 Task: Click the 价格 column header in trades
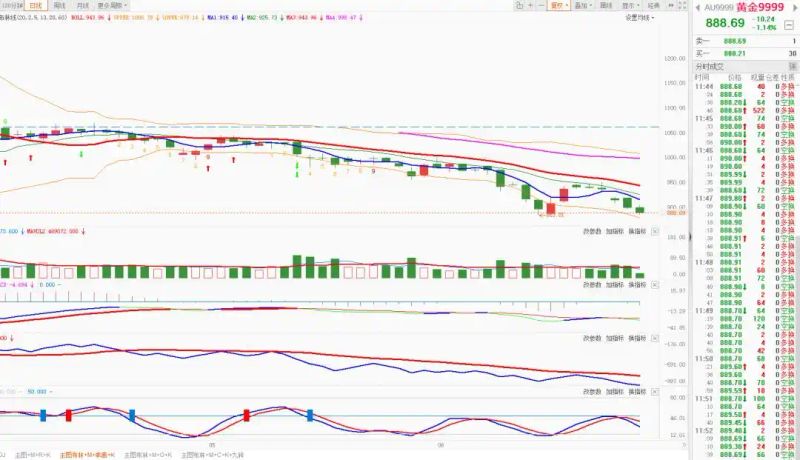click(734, 78)
